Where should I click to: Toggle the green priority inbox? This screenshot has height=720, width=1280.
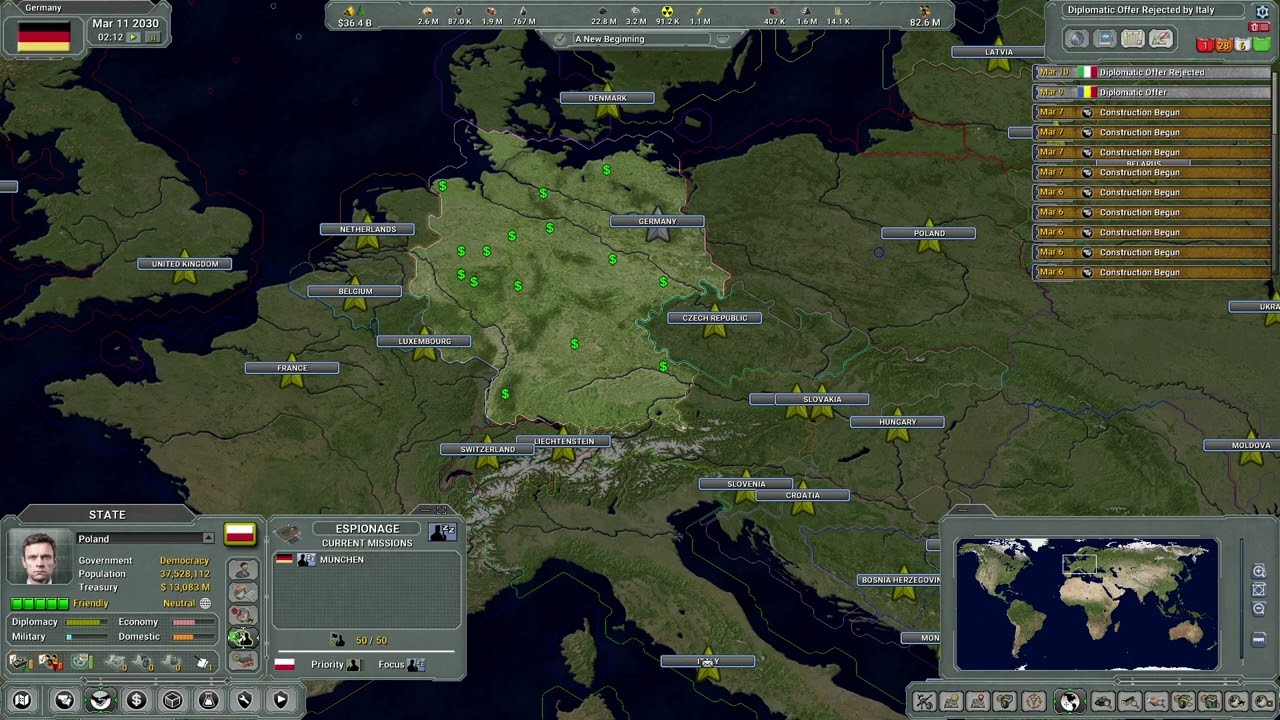[1261, 45]
